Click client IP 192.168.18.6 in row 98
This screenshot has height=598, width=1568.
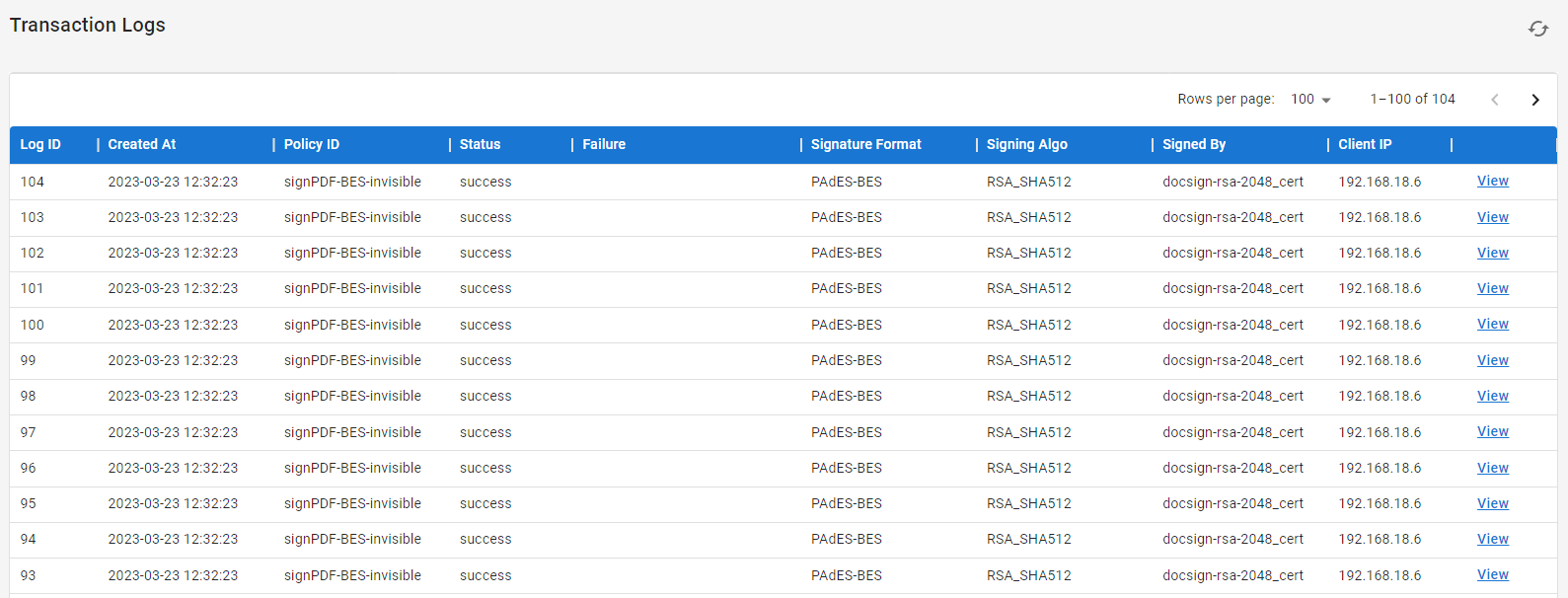[x=1380, y=396]
